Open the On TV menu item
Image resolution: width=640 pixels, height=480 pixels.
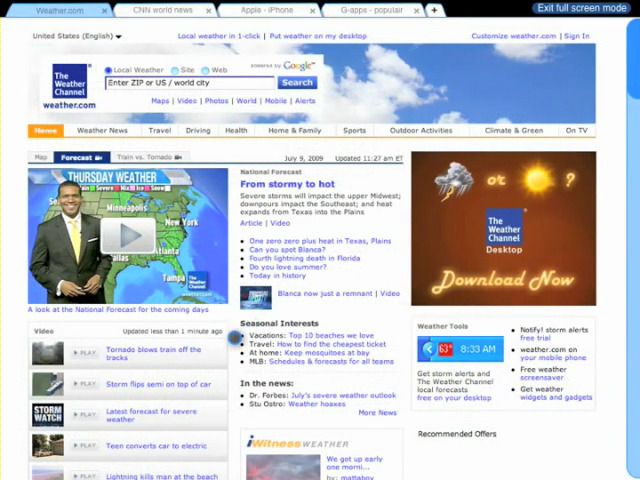tap(576, 131)
